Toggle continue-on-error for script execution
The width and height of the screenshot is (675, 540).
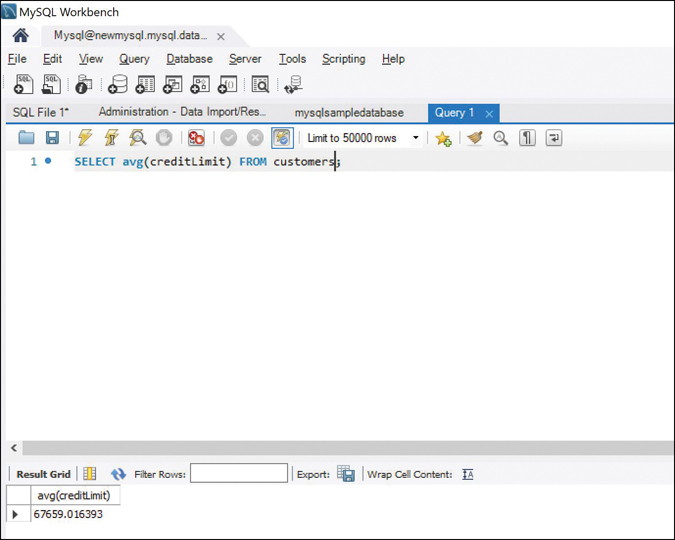pyautogui.click(x=196, y=138)
